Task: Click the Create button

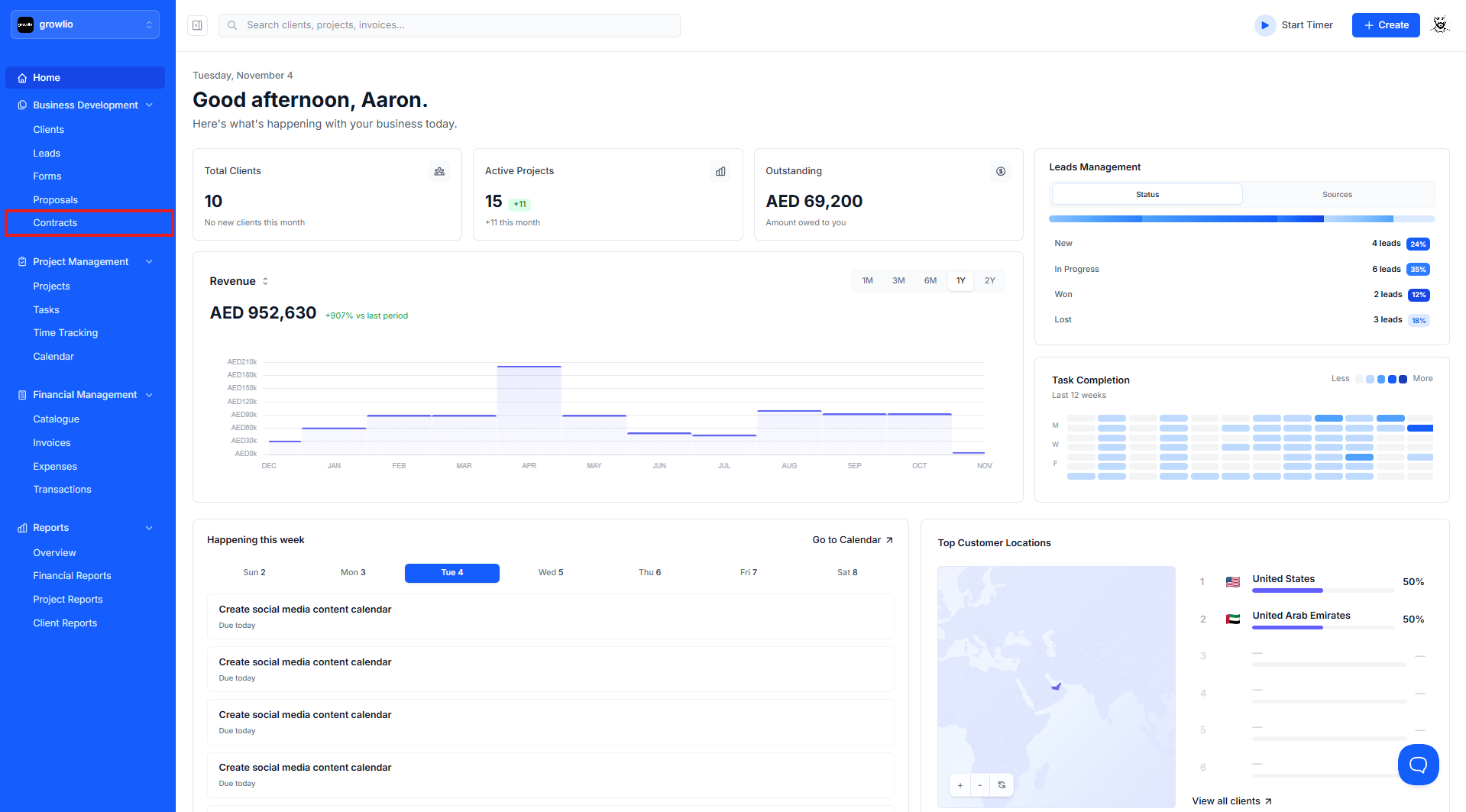Action: [x=1386, y=25]
